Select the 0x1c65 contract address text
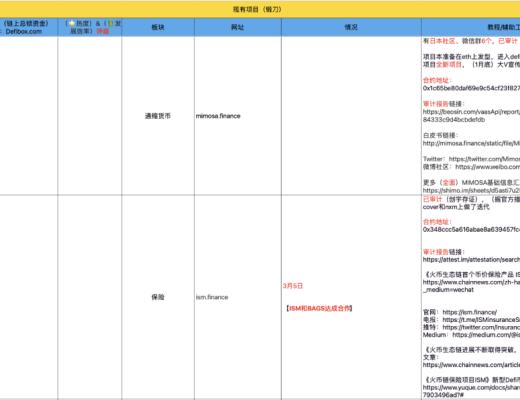Image resolution: width=520 pixels, height=400 pixels. pyautogui.click(x=471, y=88)
